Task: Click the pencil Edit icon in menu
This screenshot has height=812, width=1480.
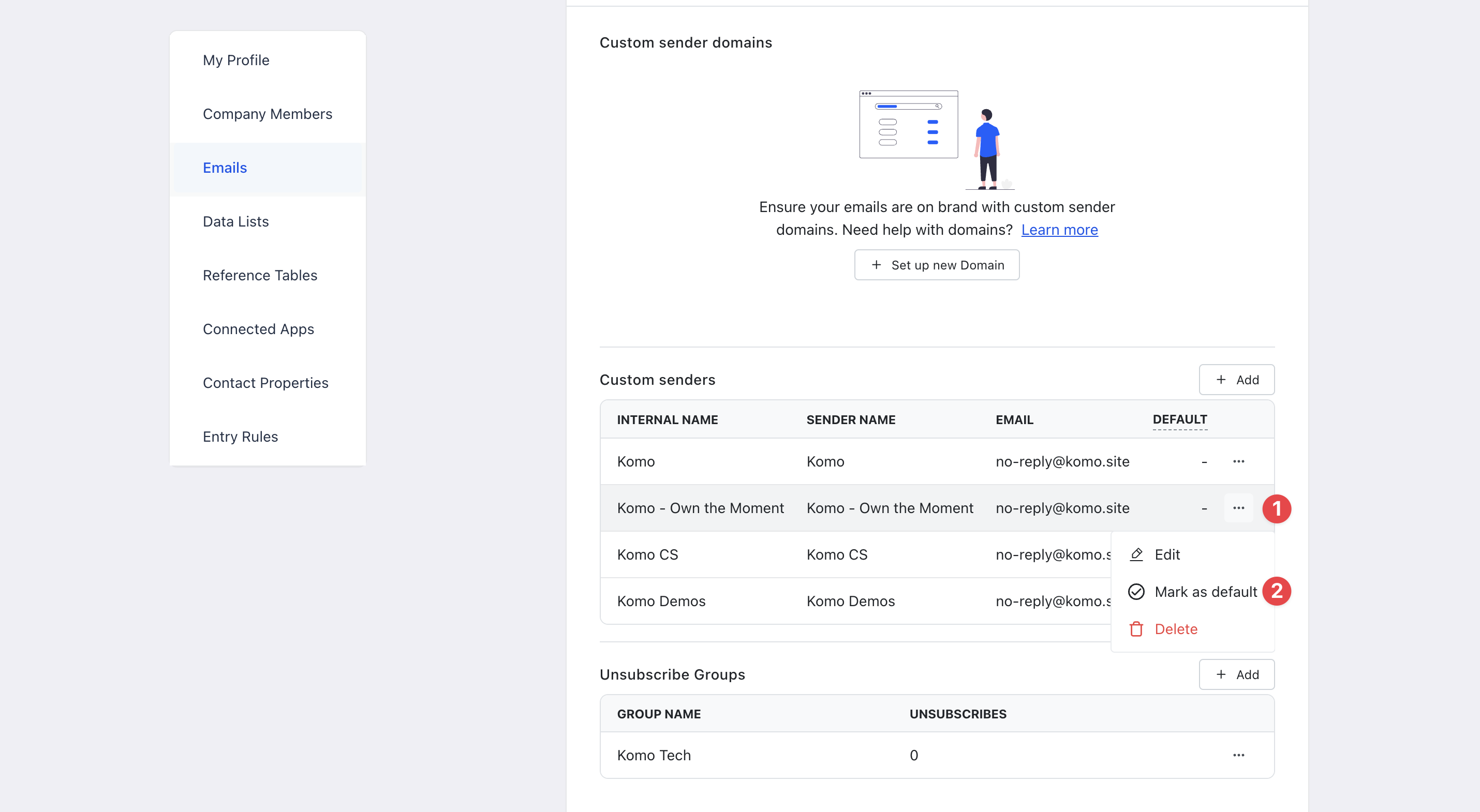Action: [1136, 554]
